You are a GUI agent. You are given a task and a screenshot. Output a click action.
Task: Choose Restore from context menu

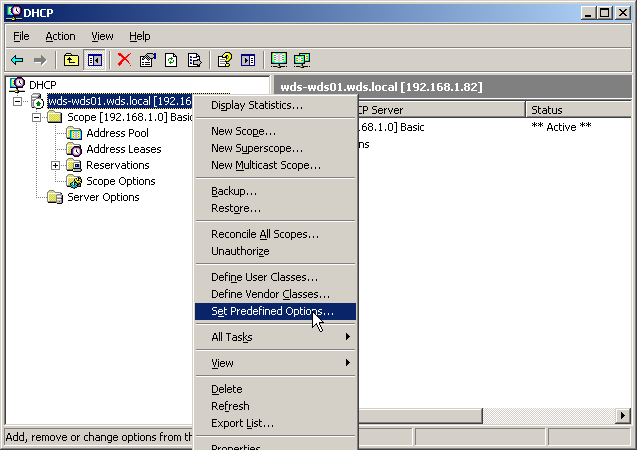coord(276,208)
